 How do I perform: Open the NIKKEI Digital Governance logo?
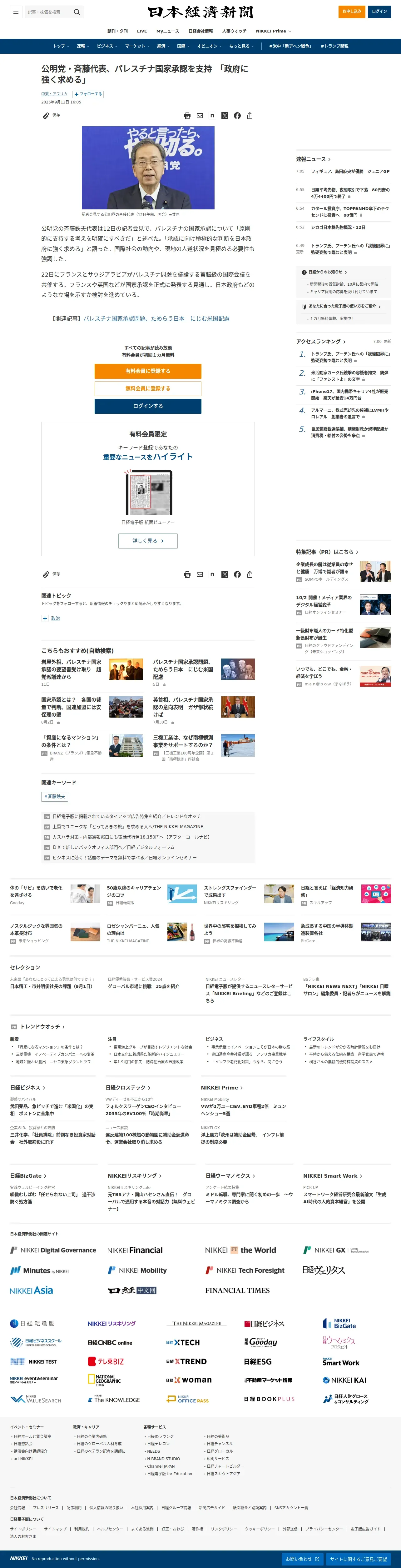[53, 1250]
